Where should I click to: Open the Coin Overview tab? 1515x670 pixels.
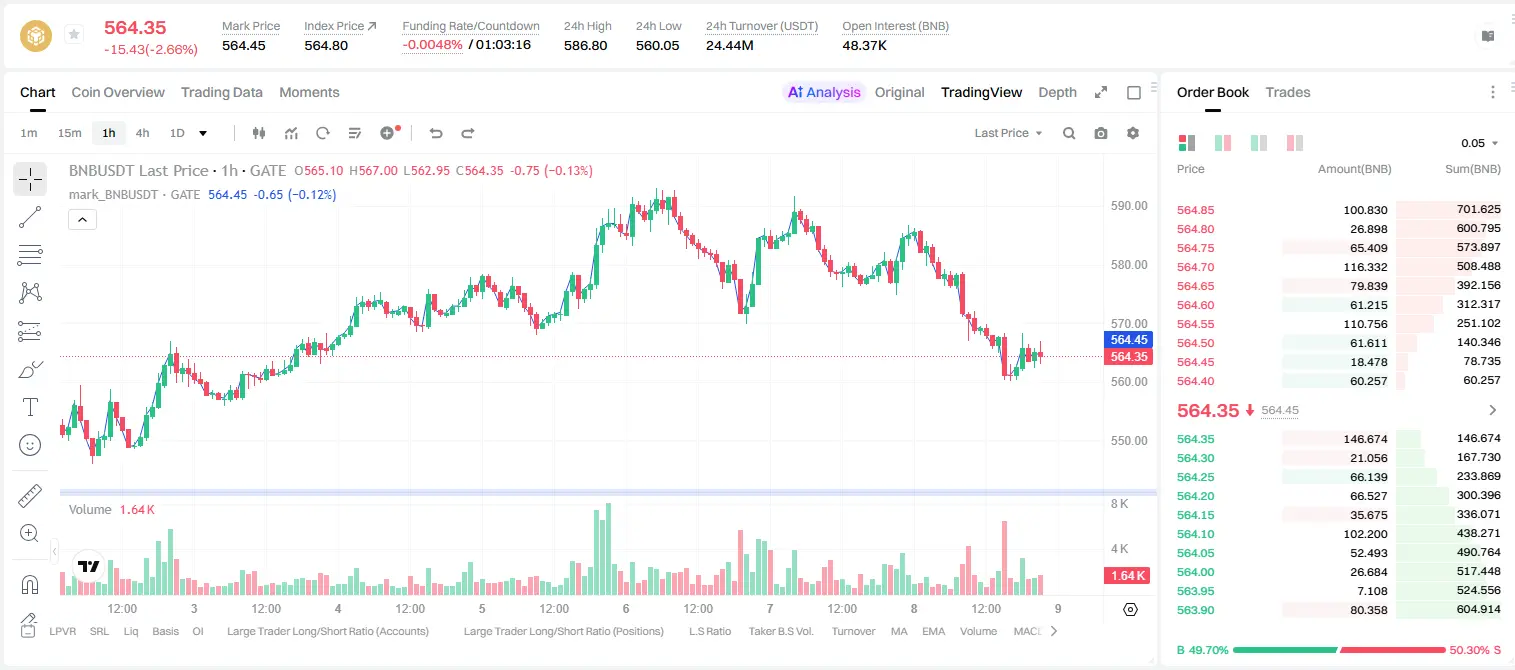(118, 92)
